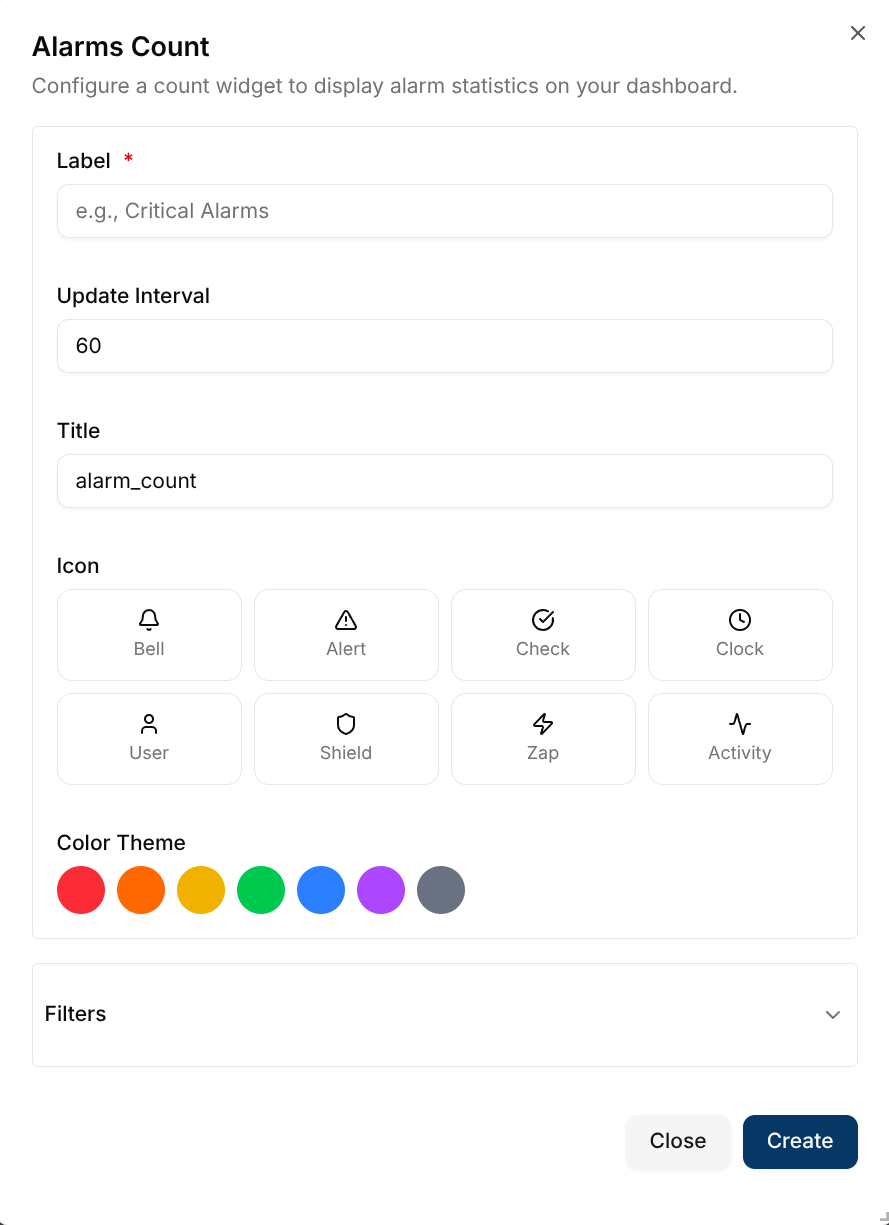
Task: Select the Zap lightning icon
Action: [x=542, y=738]
